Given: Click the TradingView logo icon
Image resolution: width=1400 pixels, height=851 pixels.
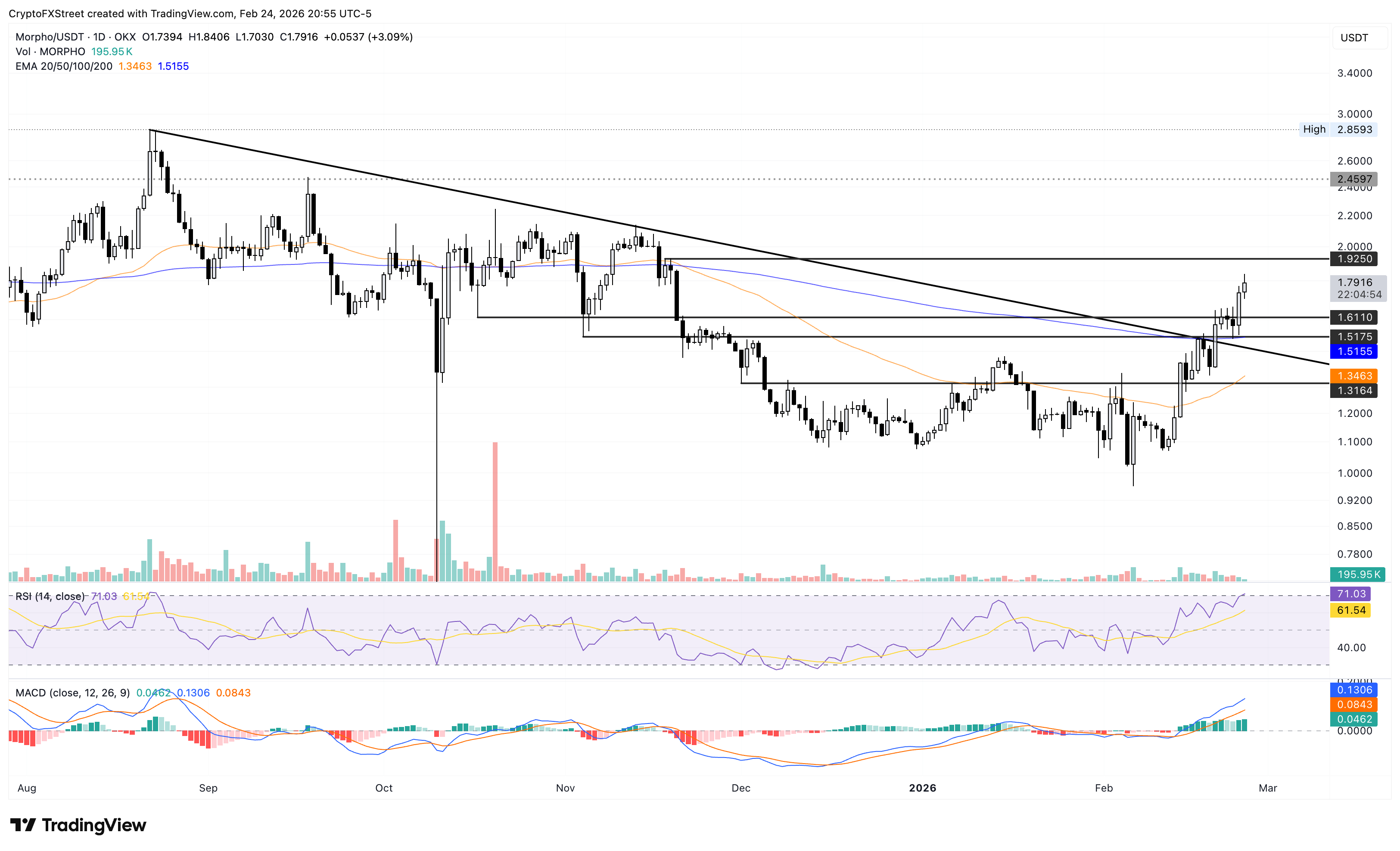Looking at the screenshot, I should [x=23, y=824].
